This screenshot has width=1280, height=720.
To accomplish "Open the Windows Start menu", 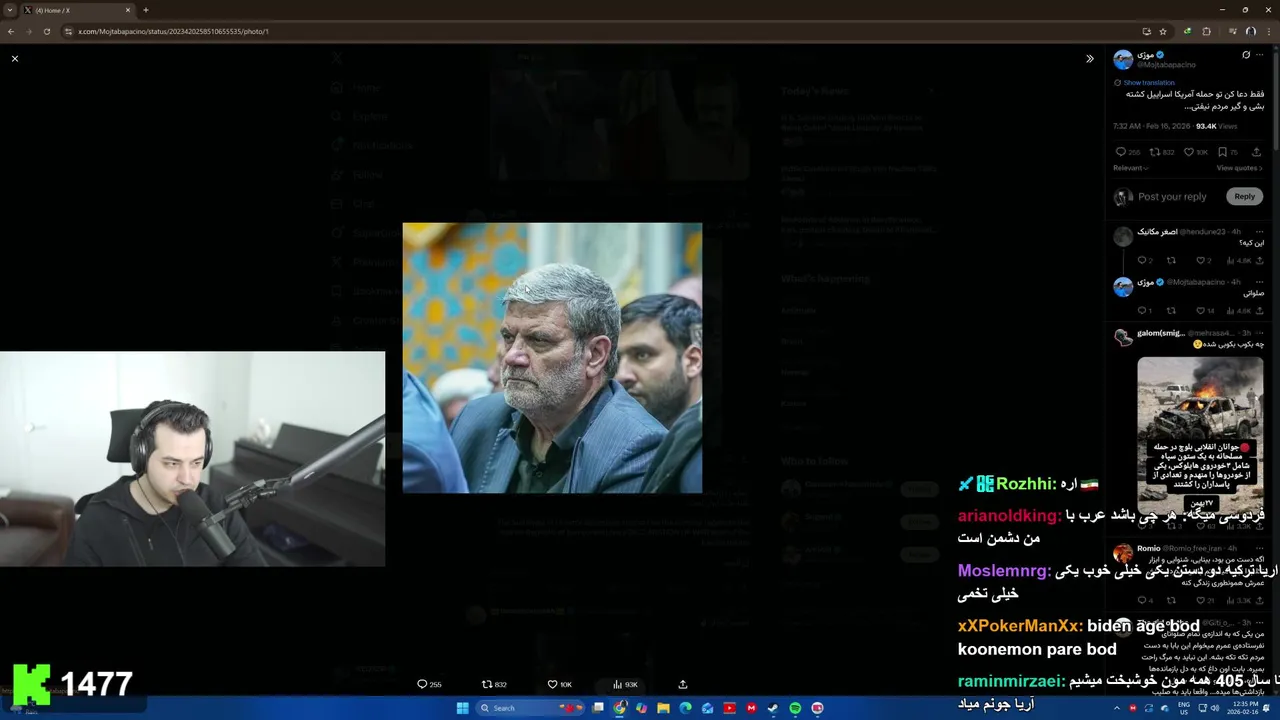I will point(462,708).
